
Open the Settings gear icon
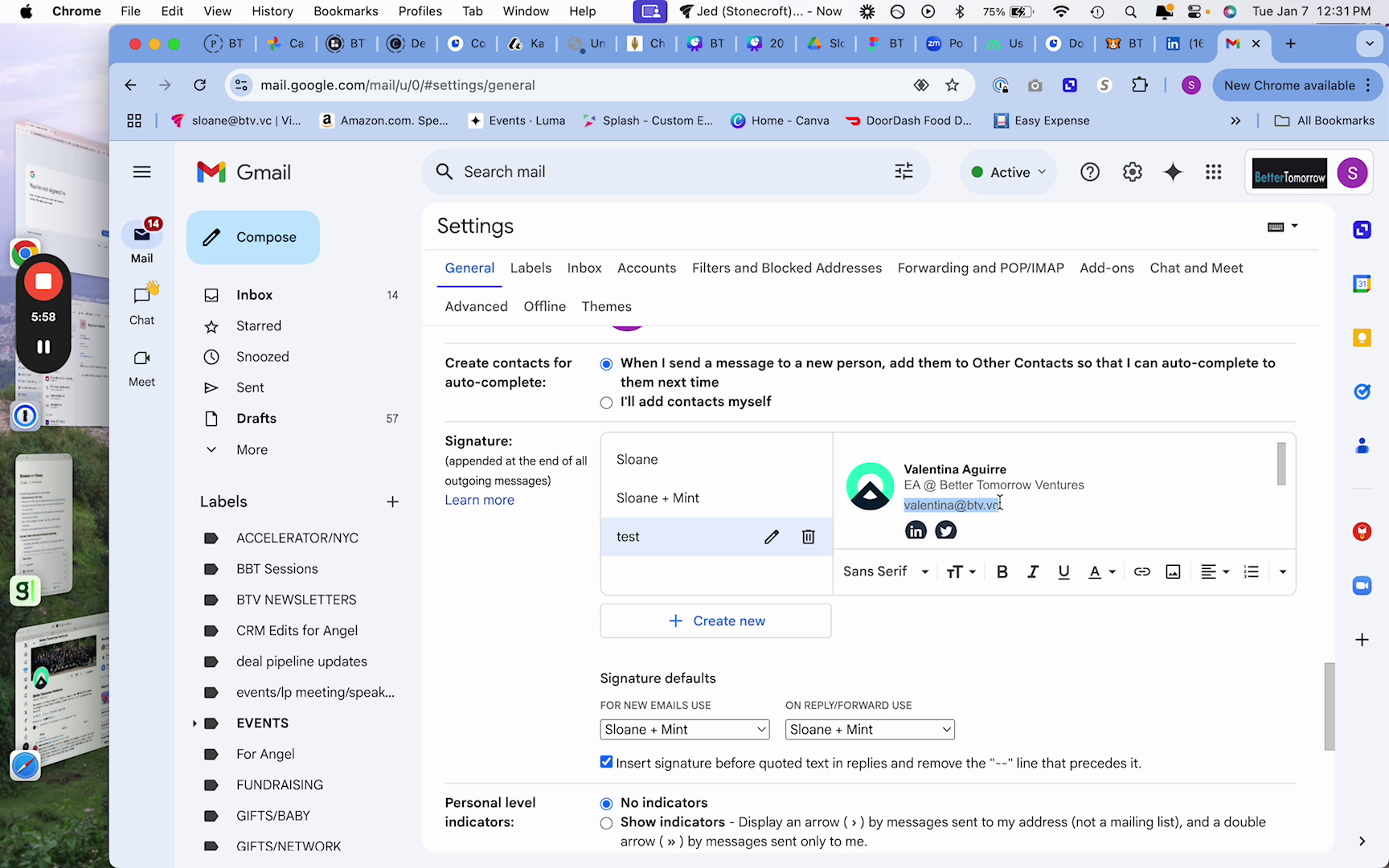1133,172
